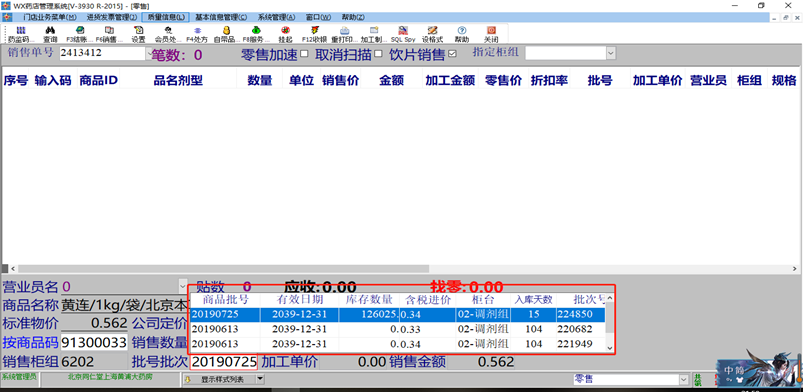Open the 基本信息管理 menu
The height and width of the screenshot is (392, 803).
tap(221, 17)
